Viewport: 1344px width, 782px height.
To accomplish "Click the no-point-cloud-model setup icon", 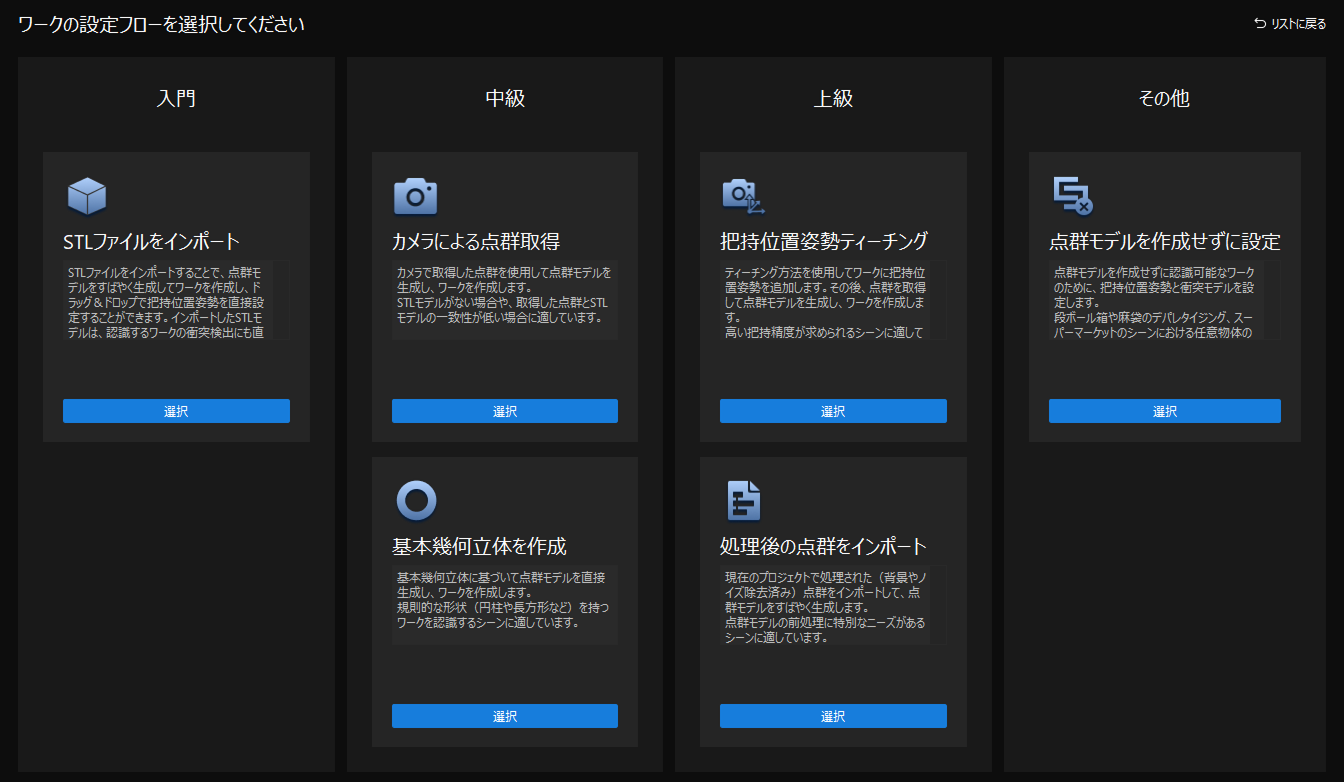I will pos(1072,196).
